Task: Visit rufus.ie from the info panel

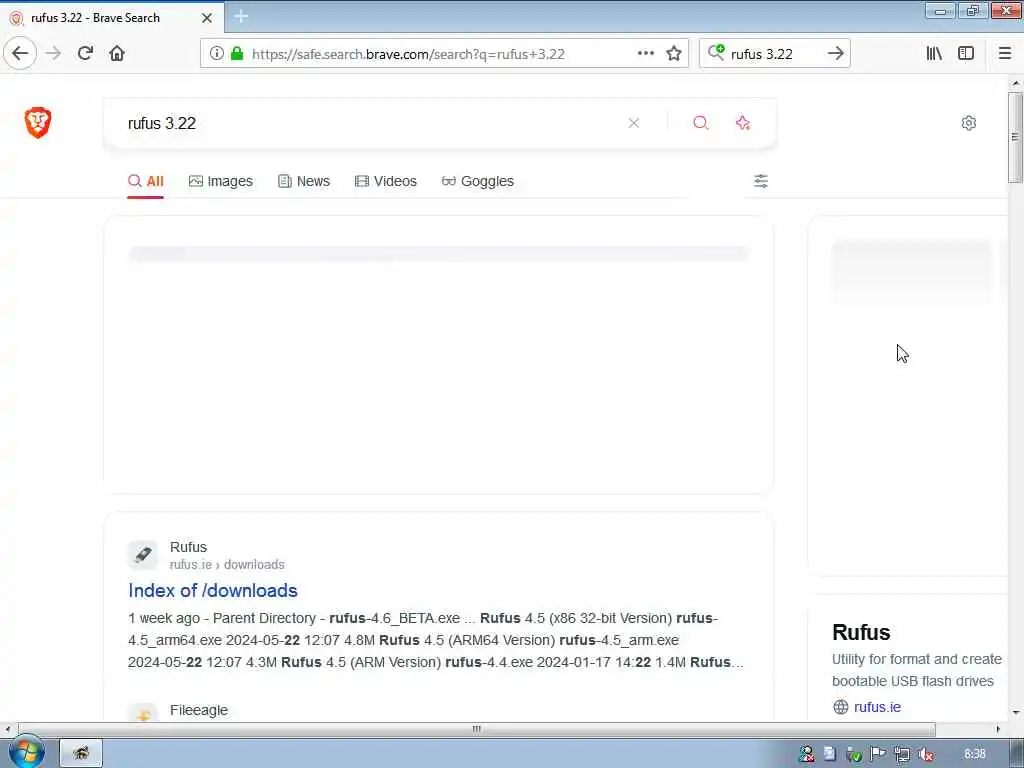Action: point(877,707)
